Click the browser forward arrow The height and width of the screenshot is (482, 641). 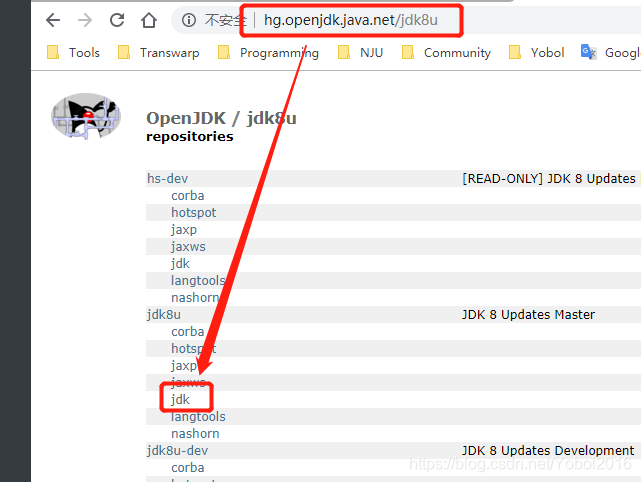tap(85, 20)
